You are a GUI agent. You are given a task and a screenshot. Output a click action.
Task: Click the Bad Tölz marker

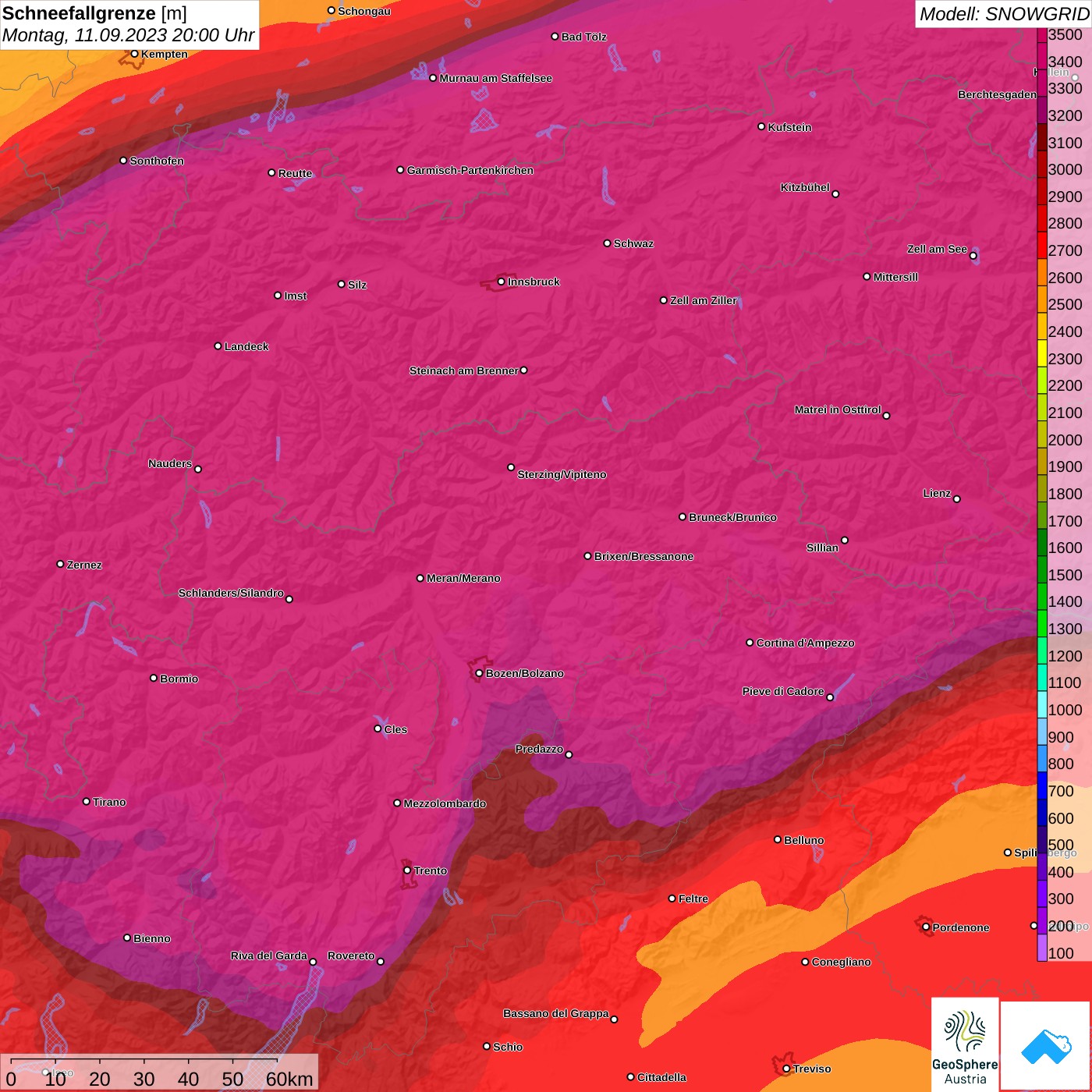click(x=555, y=37)
